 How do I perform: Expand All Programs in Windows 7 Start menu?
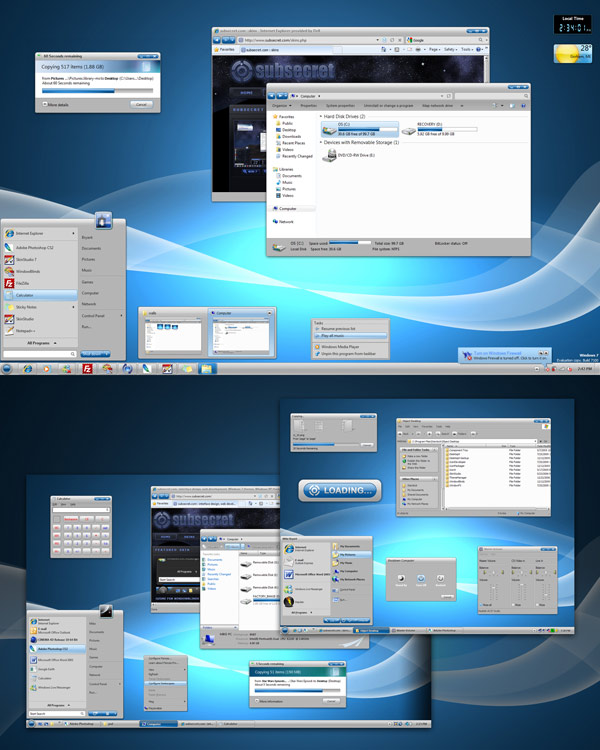pos(41,343)
